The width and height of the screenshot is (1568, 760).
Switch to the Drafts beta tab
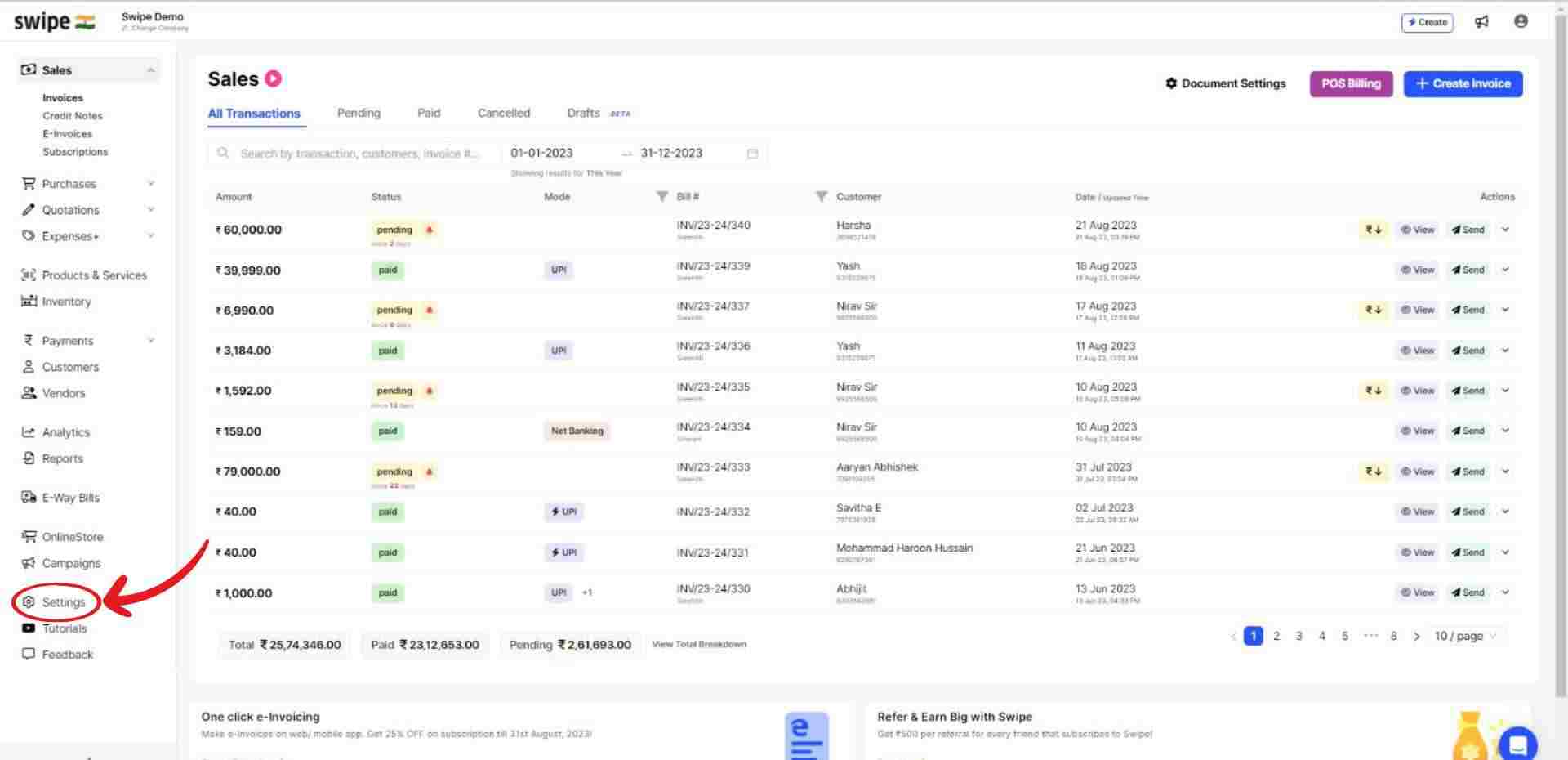click(599, 113)
